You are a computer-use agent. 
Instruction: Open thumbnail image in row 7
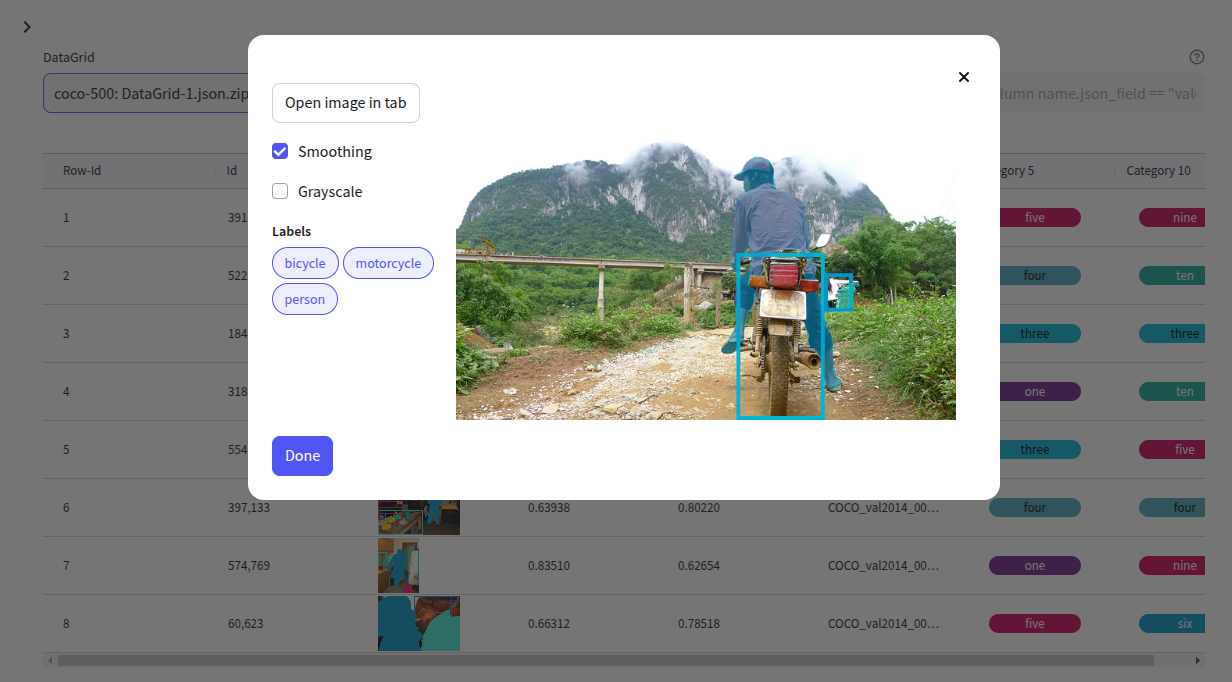pyautogui.click(x=398, y=566)
